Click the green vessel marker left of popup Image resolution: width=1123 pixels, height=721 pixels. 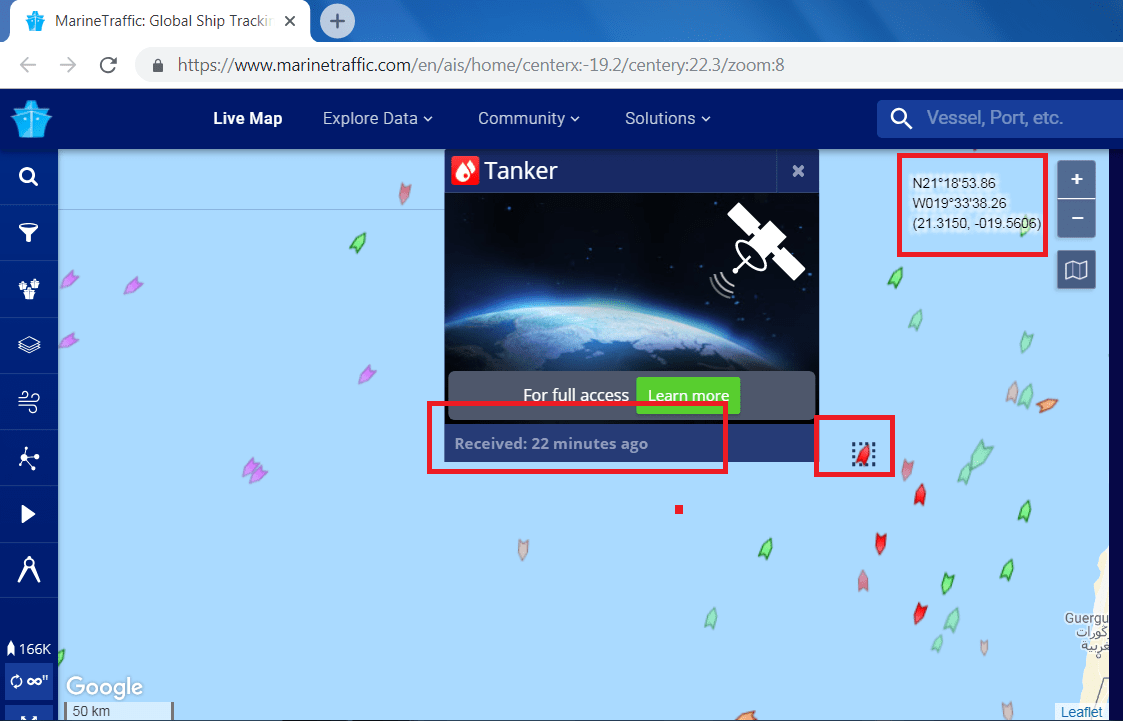coord(358,243)
